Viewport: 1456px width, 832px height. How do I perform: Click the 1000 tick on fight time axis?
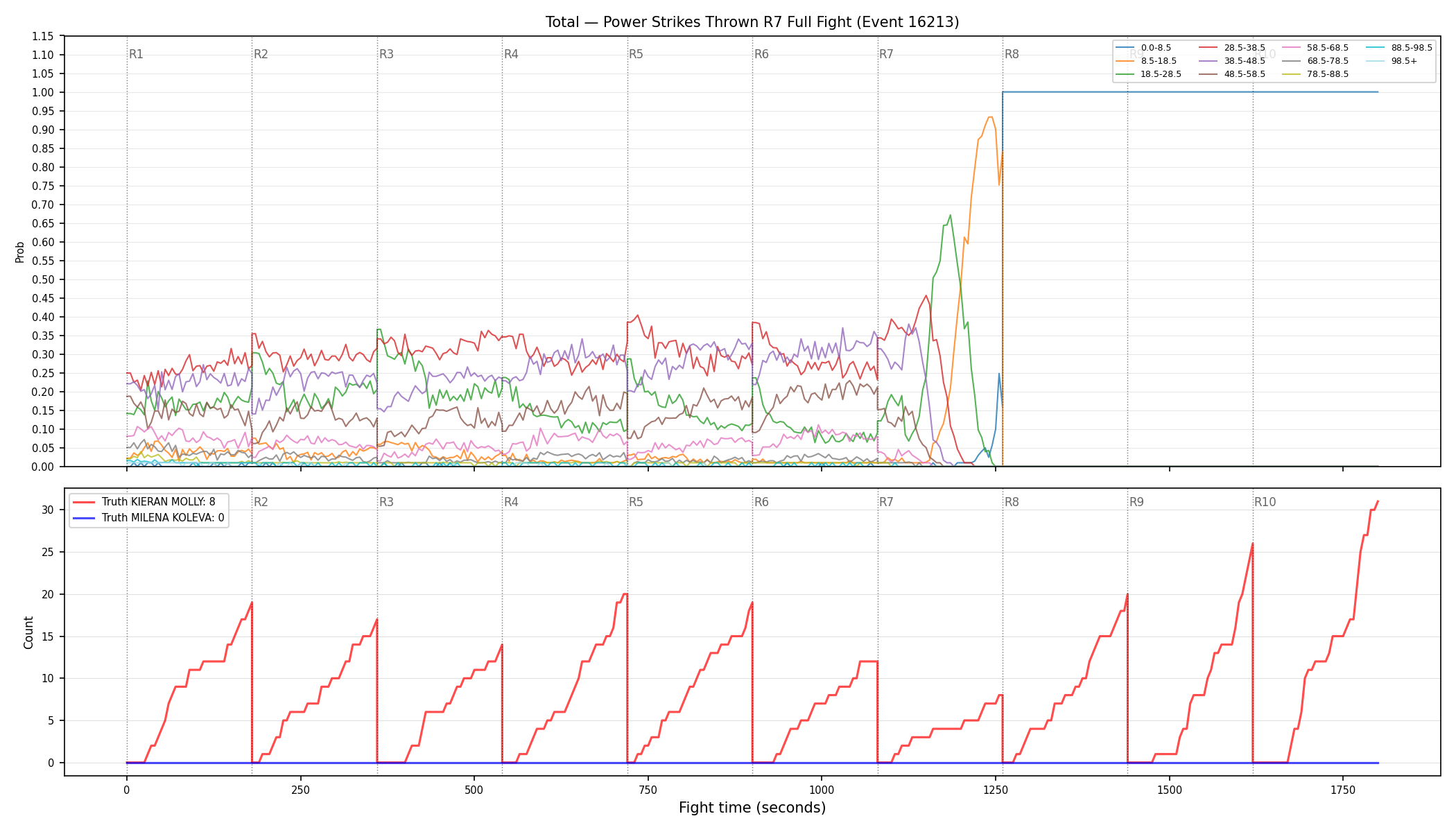[x=822, y=790]
